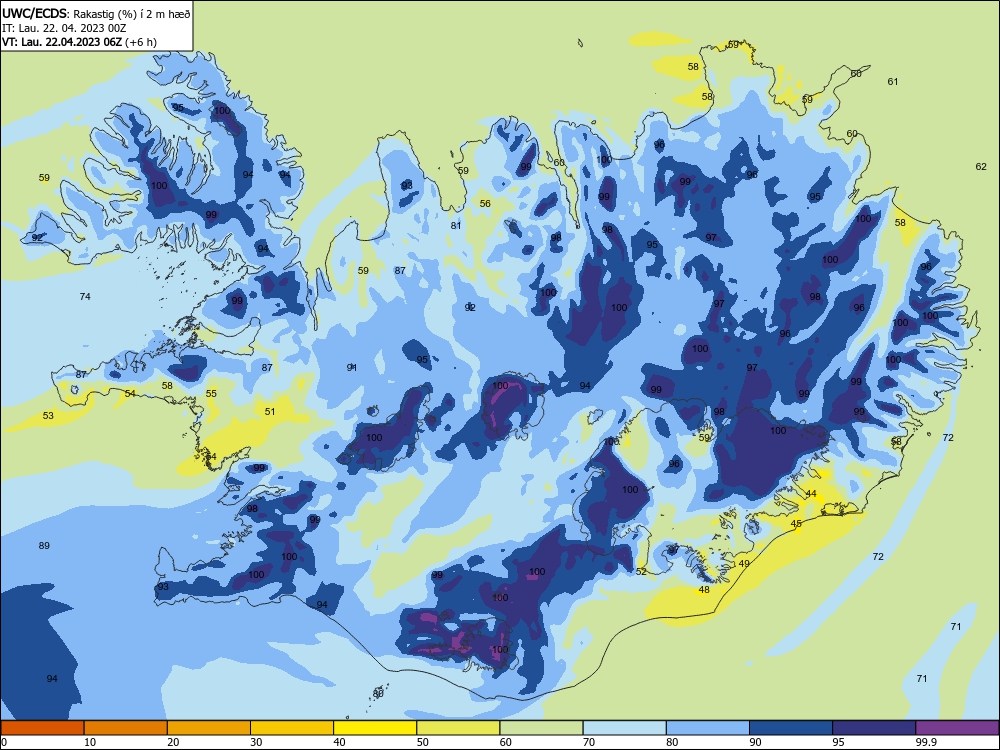This screenshot has height=750, width=1000.
Task: Select the bright yellow 40–50 legend swatch
Action: point(375,728)
